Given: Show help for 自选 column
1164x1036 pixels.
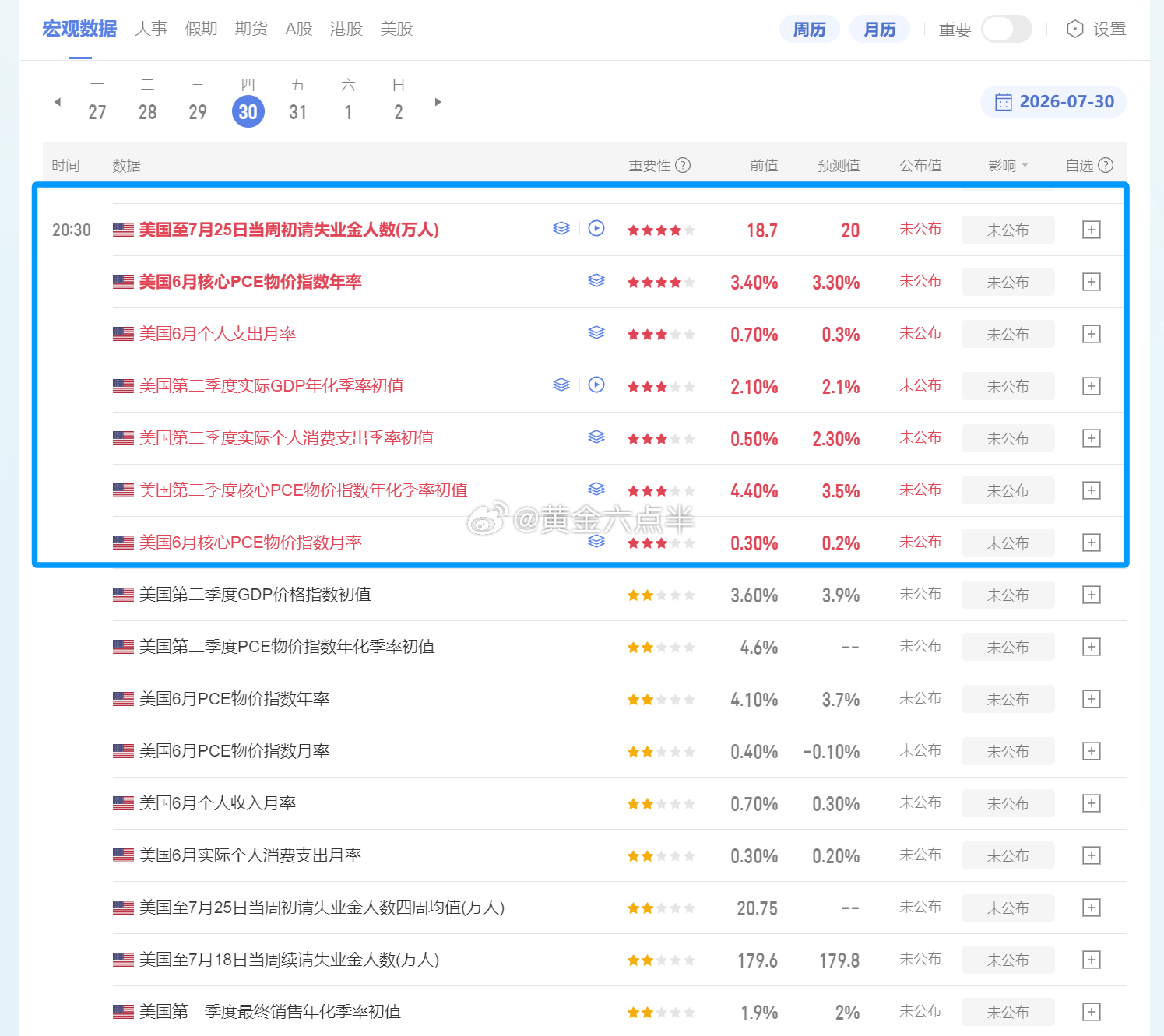Looking at the screenshot, I should pyautogui.click(x=1106, y=165).
